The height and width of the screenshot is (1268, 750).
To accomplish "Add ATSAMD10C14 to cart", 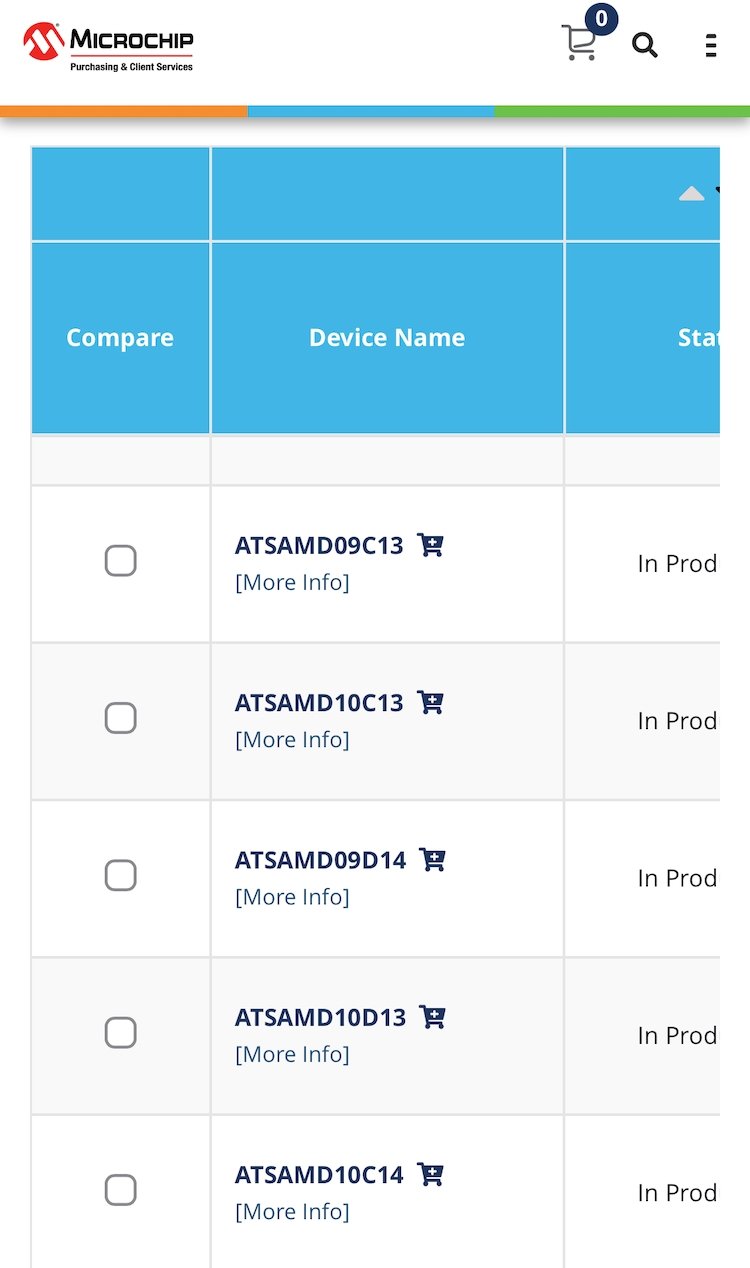I will (x=431, y=1174).
